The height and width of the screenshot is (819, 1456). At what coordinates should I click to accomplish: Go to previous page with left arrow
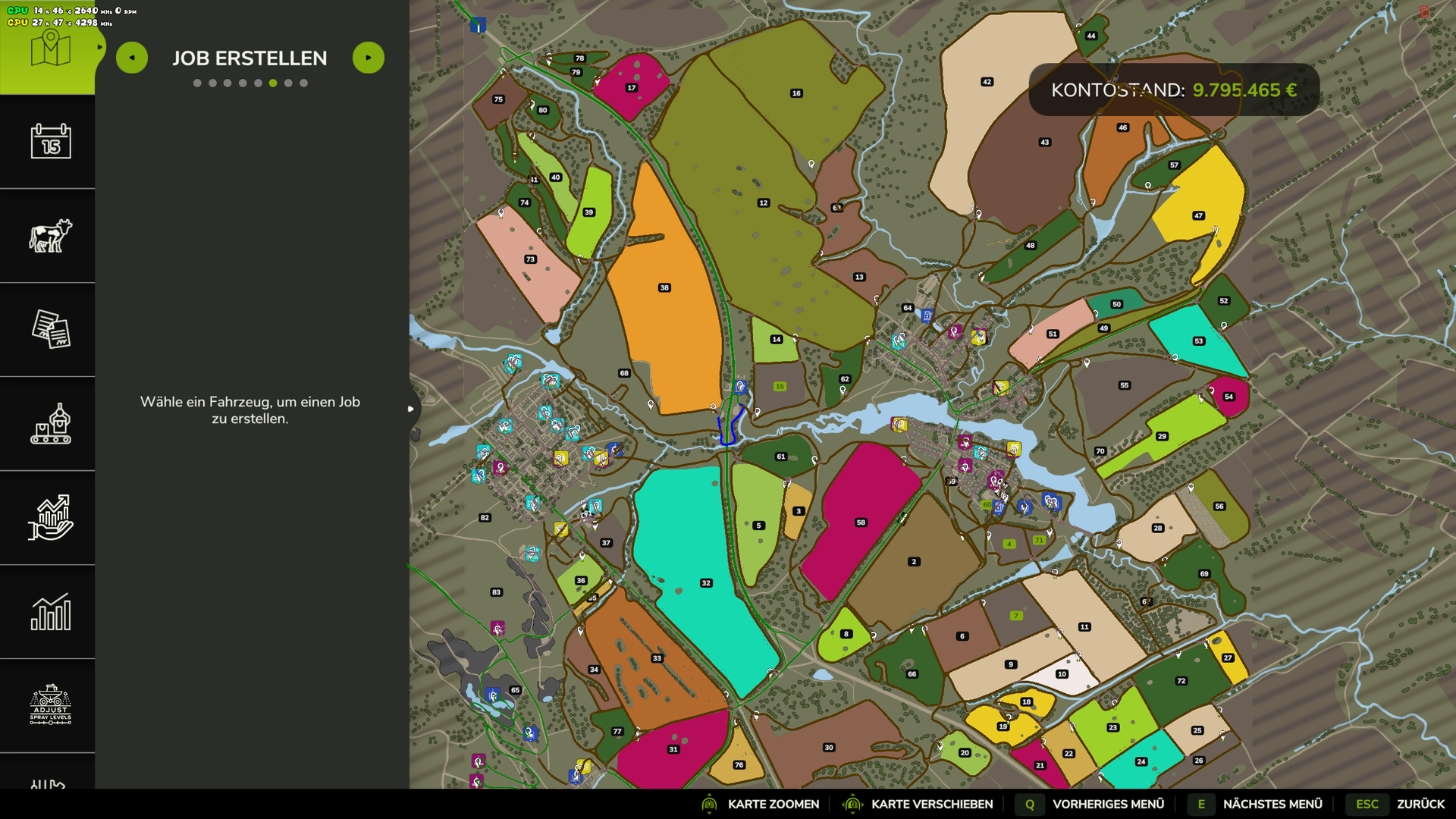point(132,58)
